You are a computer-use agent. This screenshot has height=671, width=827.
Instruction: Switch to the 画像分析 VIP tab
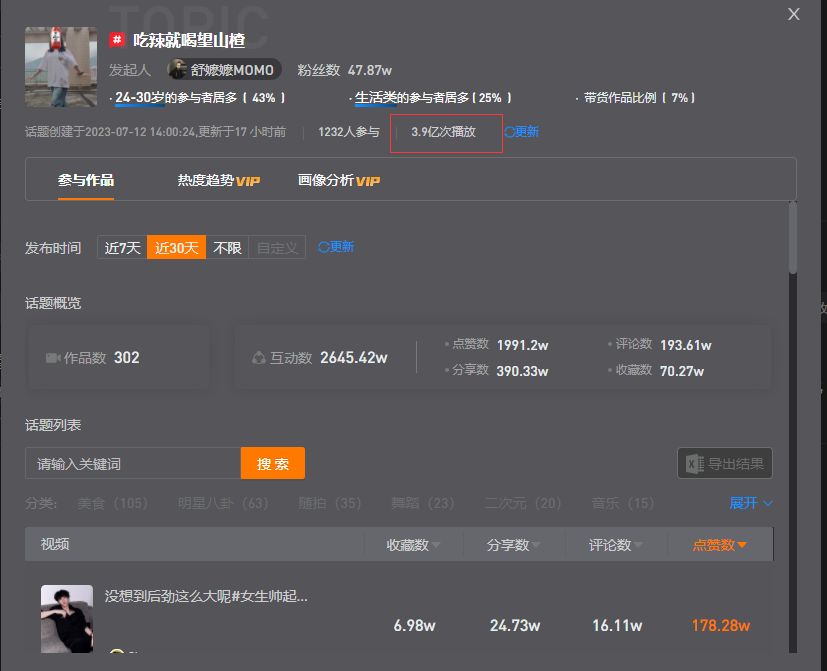339,180
